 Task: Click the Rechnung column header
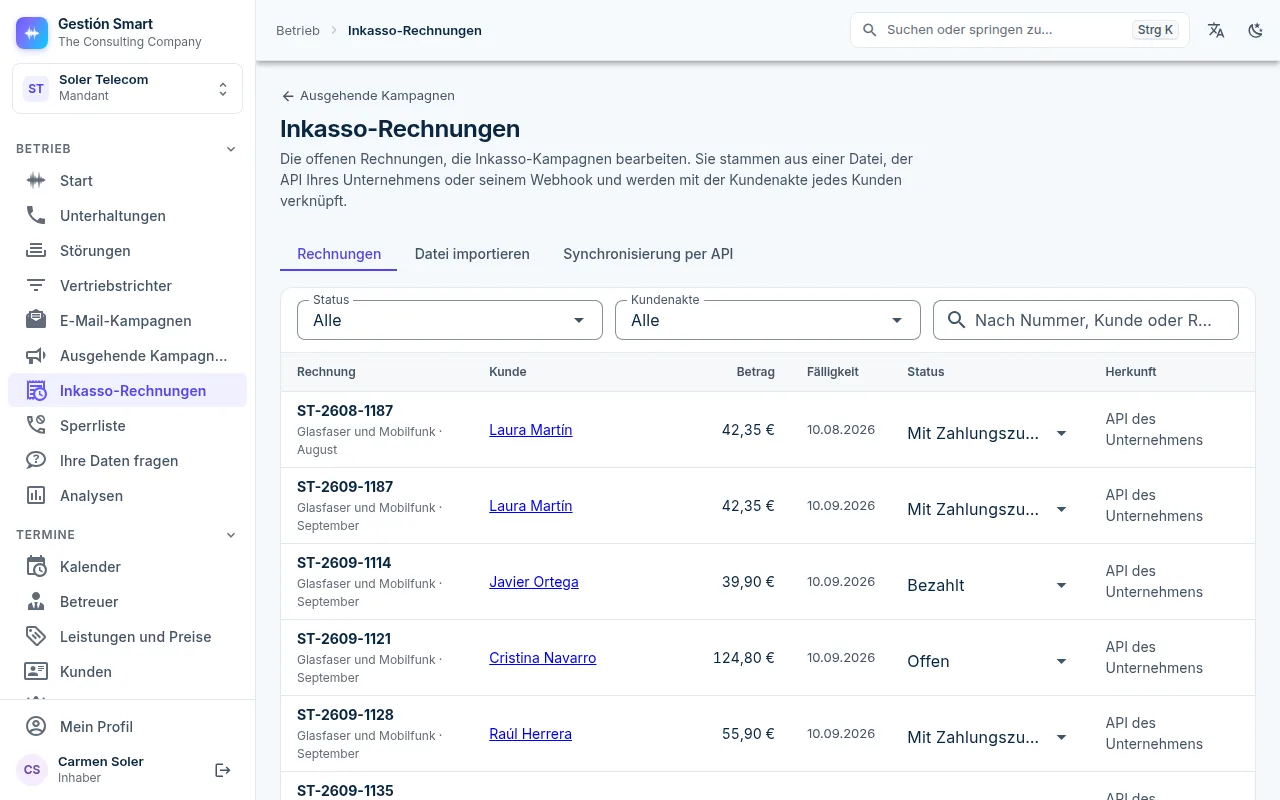coord(326,372)
